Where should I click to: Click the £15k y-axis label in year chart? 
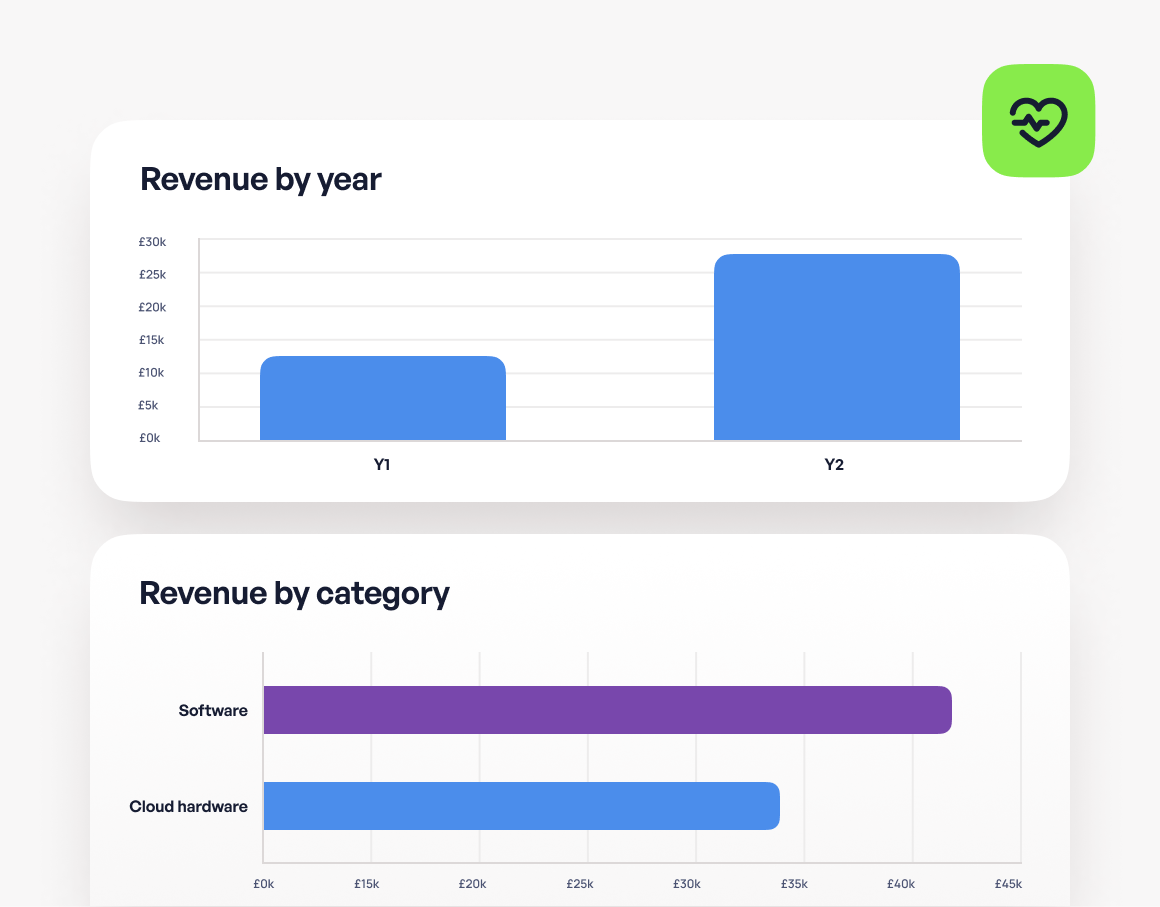pyautogui.click(x=152, y=340)
